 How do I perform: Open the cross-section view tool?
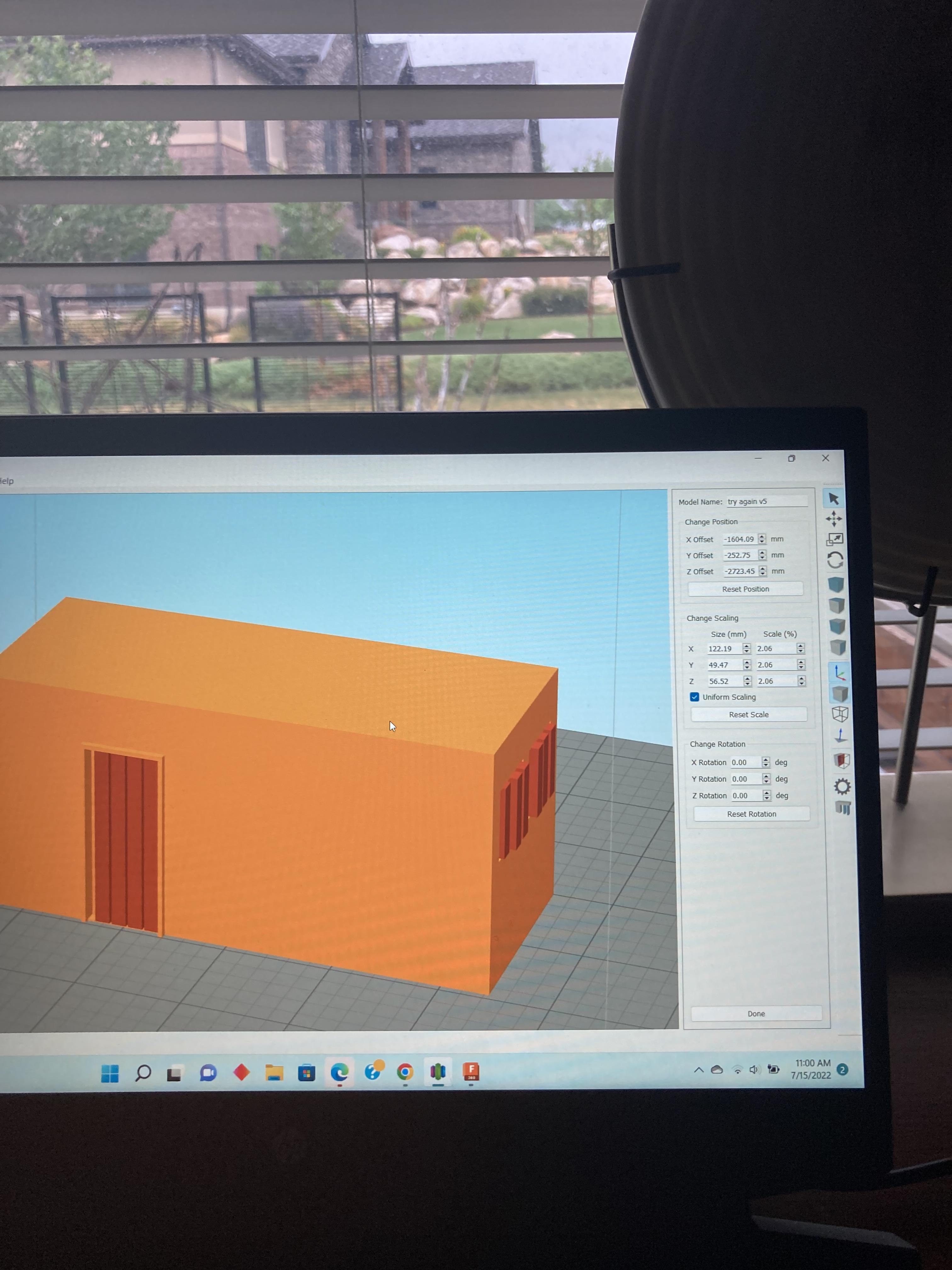coord(841,761)
